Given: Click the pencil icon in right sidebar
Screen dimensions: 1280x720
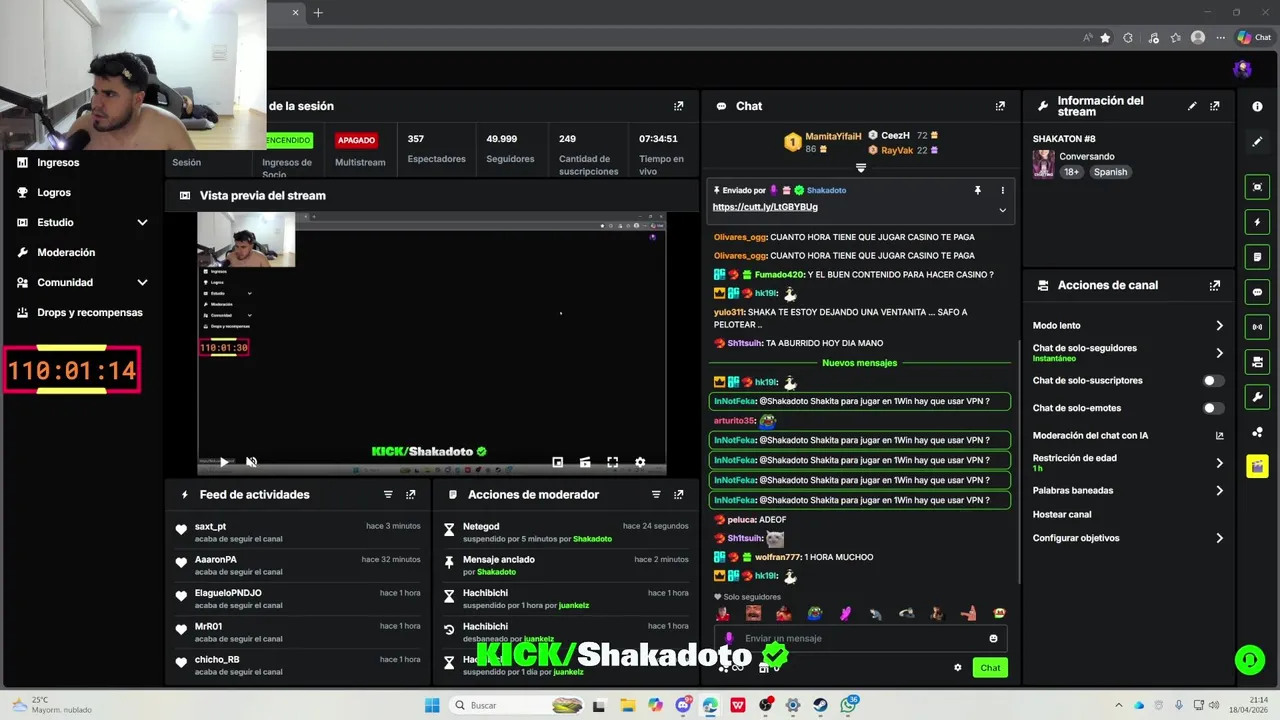Looking at the screenshot, I should 1257,142.
